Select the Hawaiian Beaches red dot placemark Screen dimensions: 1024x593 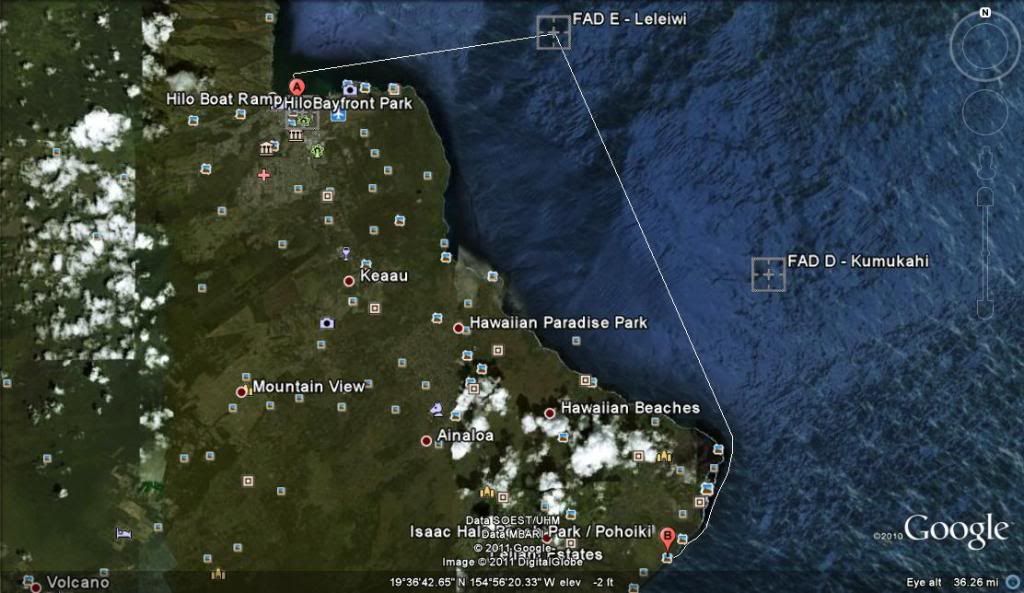tap(550, 413)
